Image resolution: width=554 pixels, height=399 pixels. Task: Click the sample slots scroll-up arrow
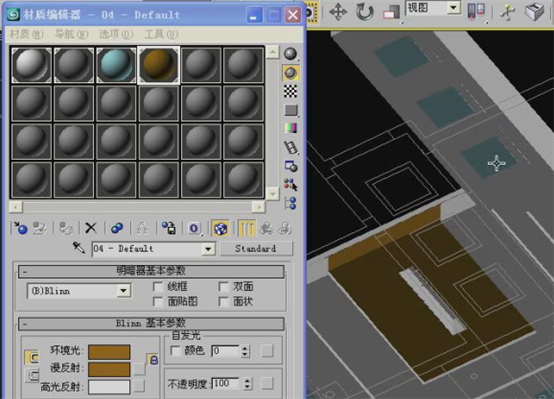(x=272, y=52)
